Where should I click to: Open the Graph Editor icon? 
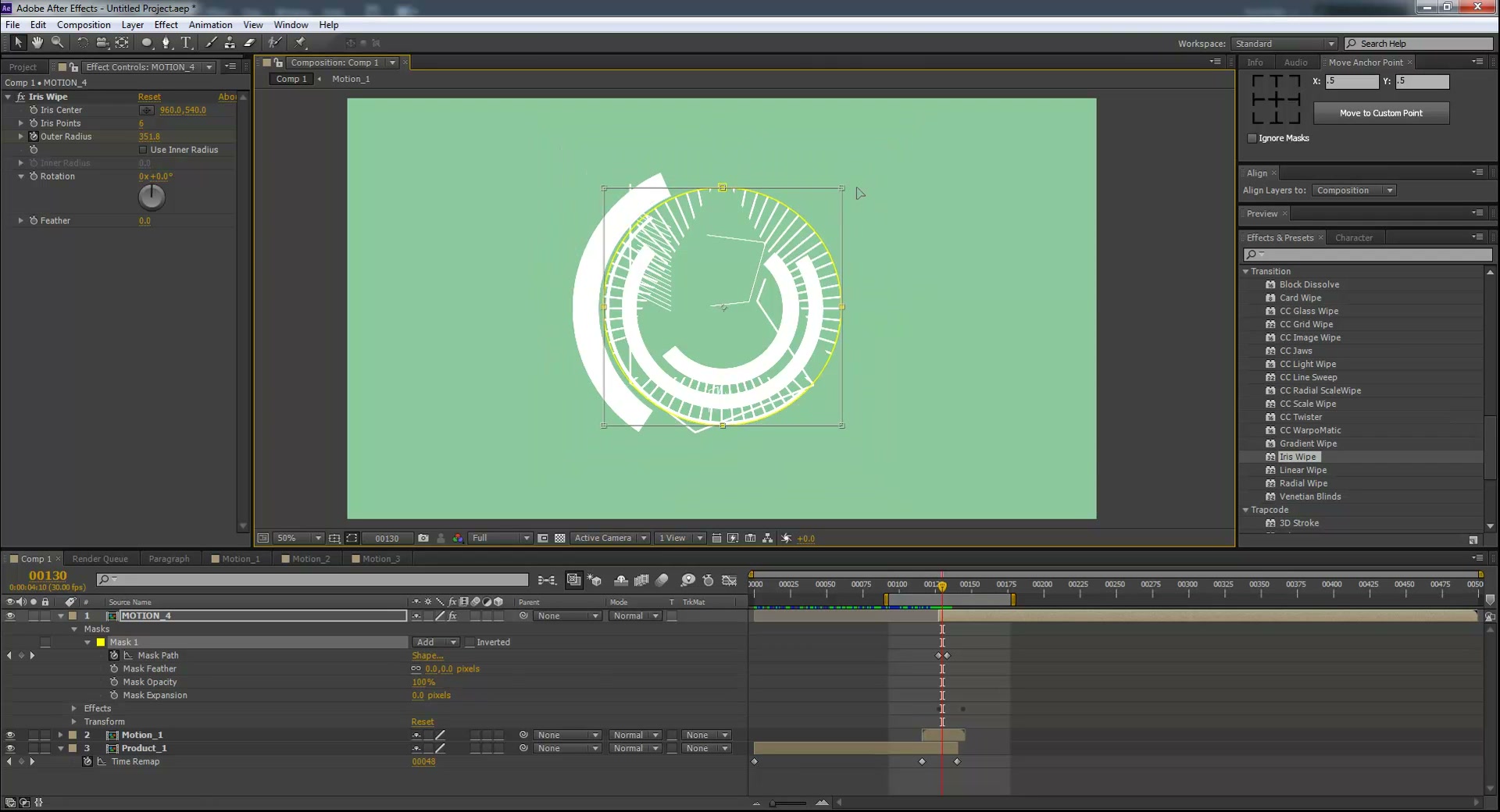(730, 580)
